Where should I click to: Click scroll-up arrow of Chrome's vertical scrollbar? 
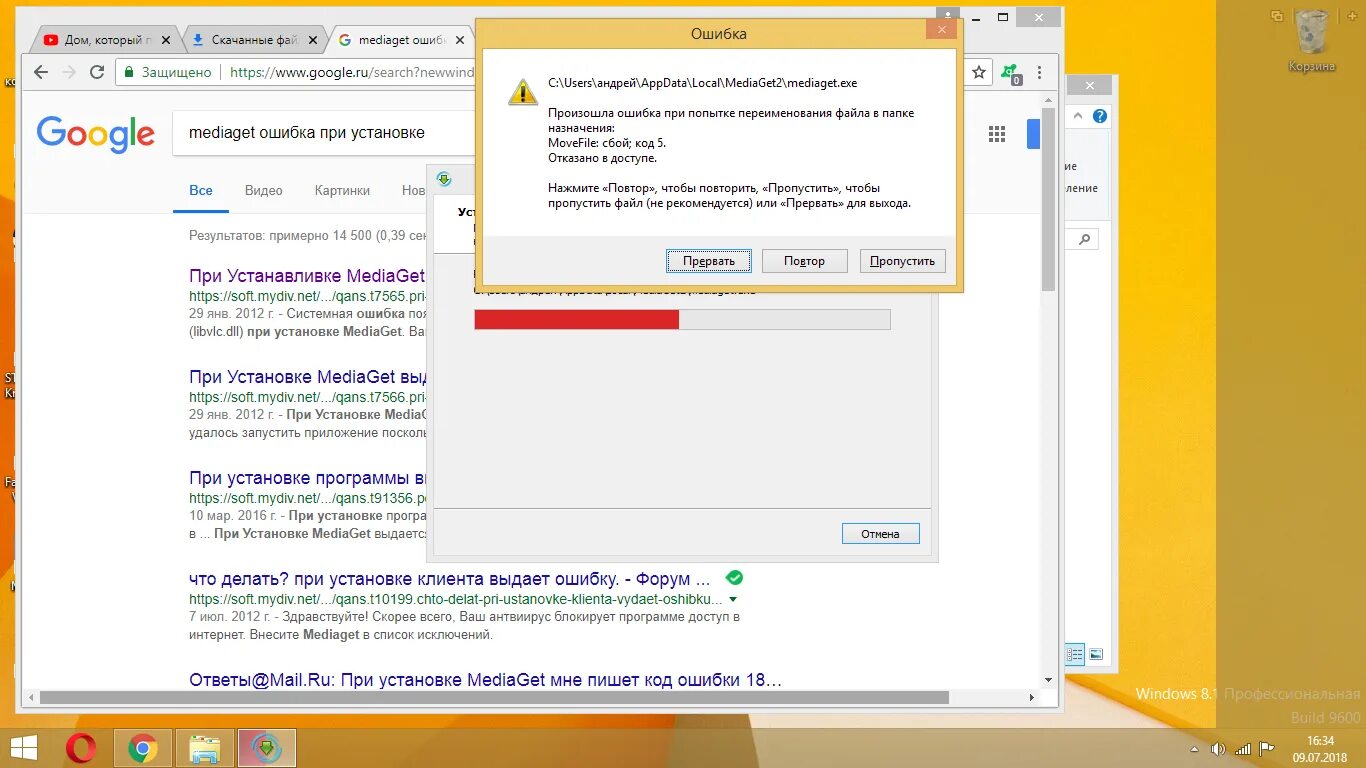(1048, 99)
